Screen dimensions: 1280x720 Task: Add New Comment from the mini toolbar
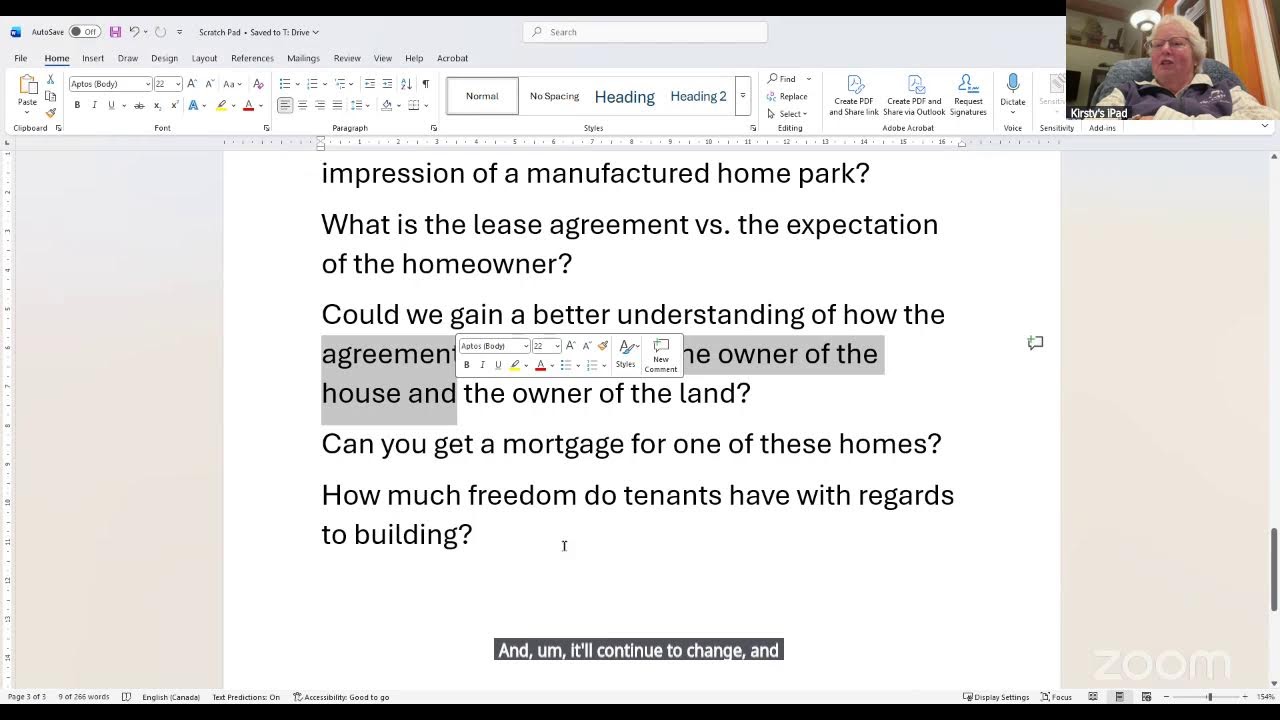click(x=661, y=356)
